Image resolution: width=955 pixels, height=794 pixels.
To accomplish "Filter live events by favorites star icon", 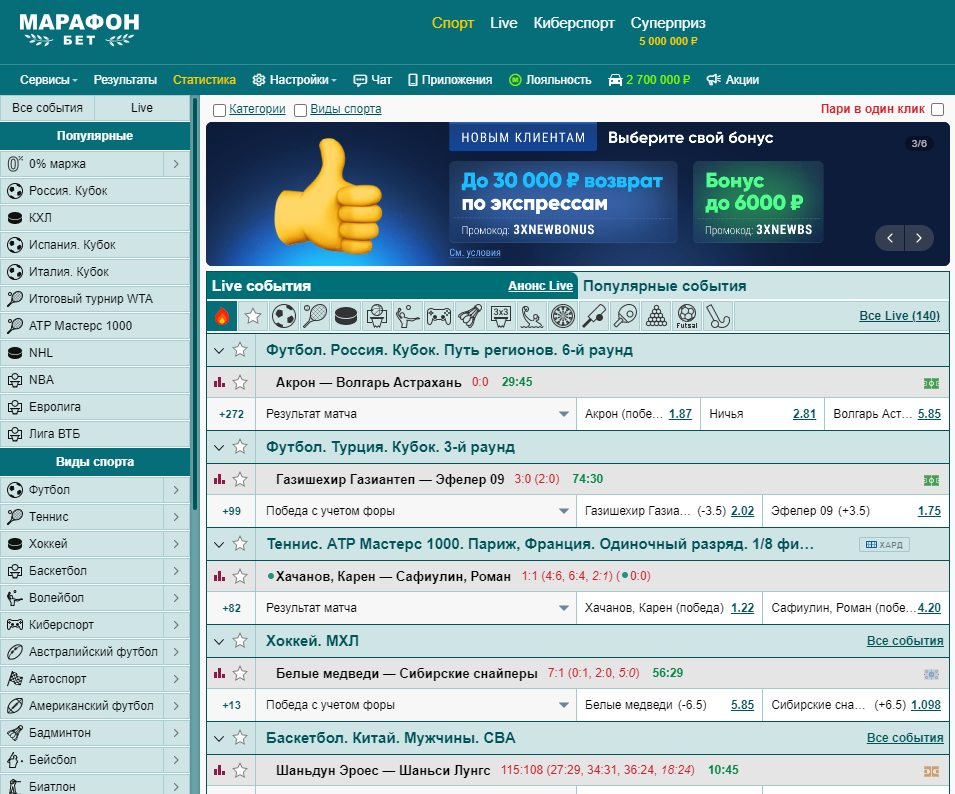I will pos(253,316).
